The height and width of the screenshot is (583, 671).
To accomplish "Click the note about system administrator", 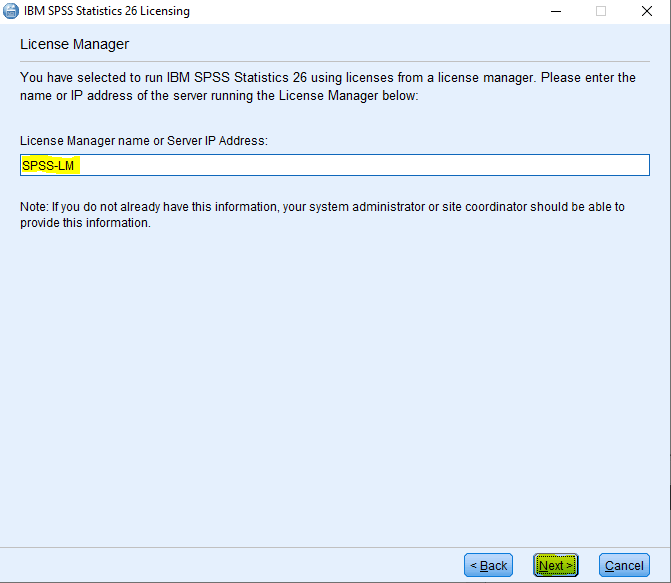I will pyautogui.click(x=322, y=215).
